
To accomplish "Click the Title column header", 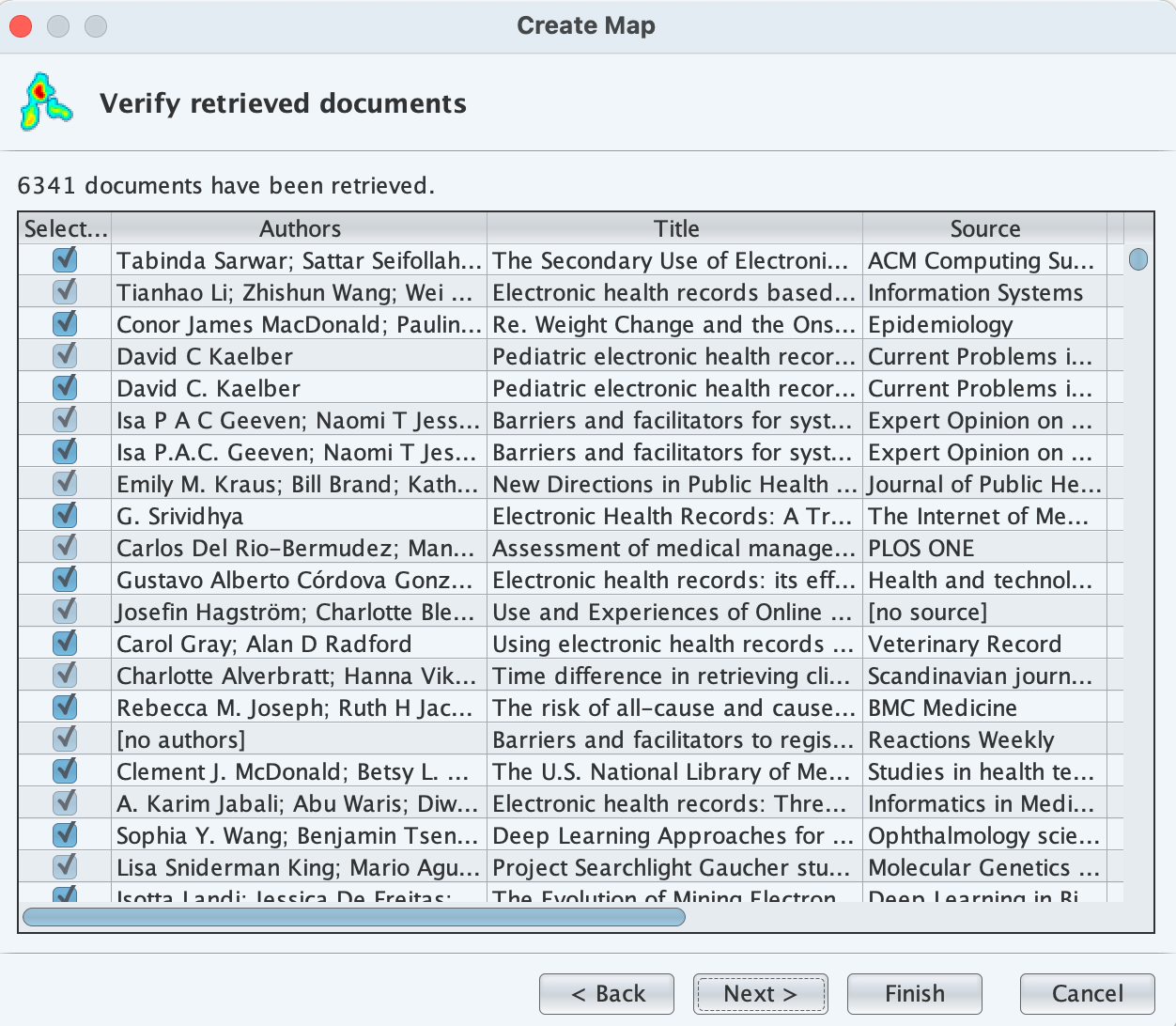I will click(x=675, y=228).
